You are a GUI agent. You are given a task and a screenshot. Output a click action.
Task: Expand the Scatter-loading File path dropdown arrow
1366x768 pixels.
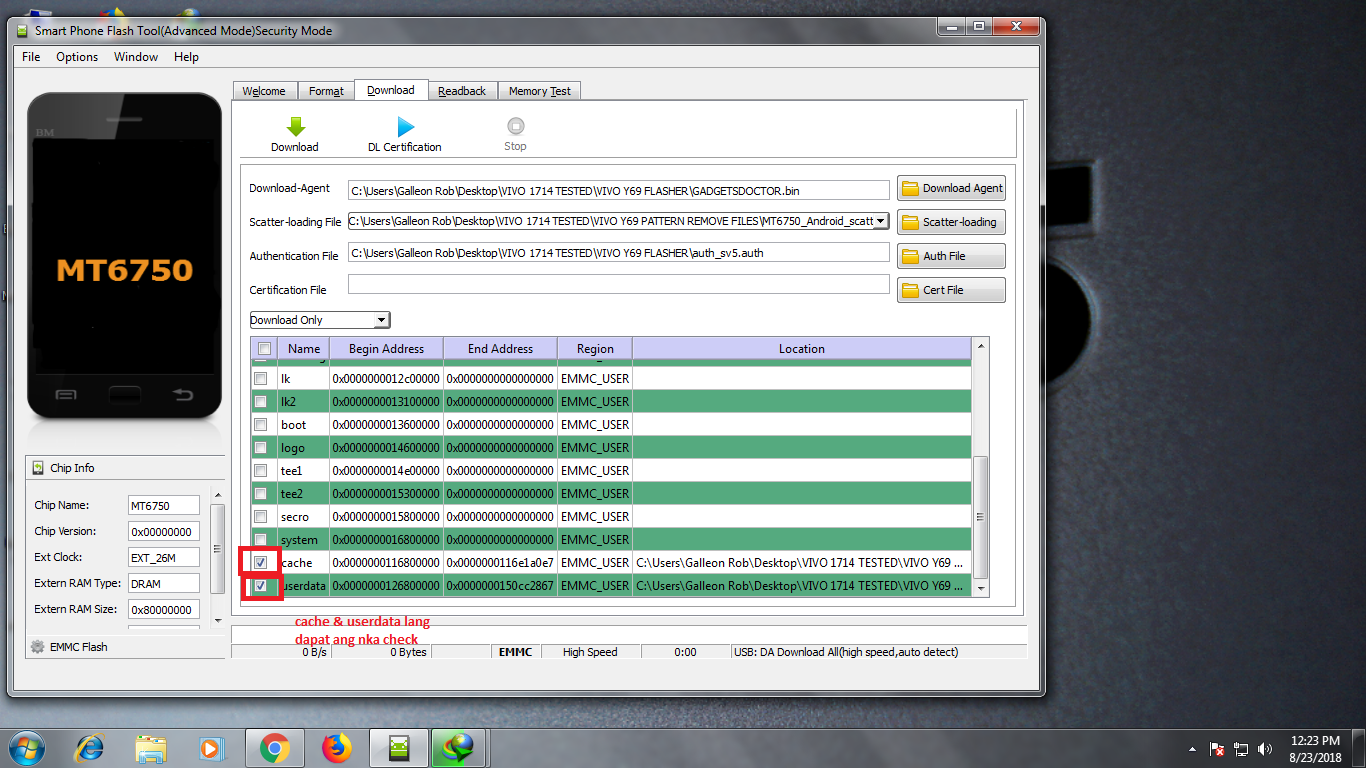click(x=881, y=221)
